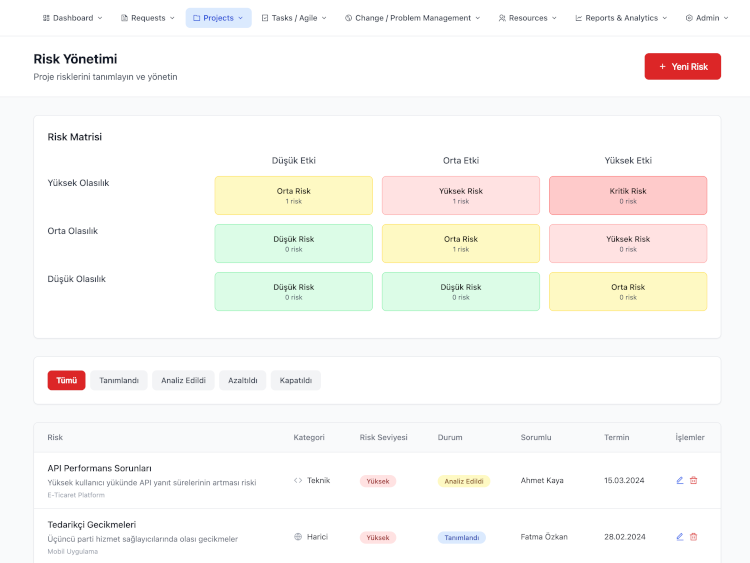Click the plus icon in Yeni Risk button

coord(662,67)
